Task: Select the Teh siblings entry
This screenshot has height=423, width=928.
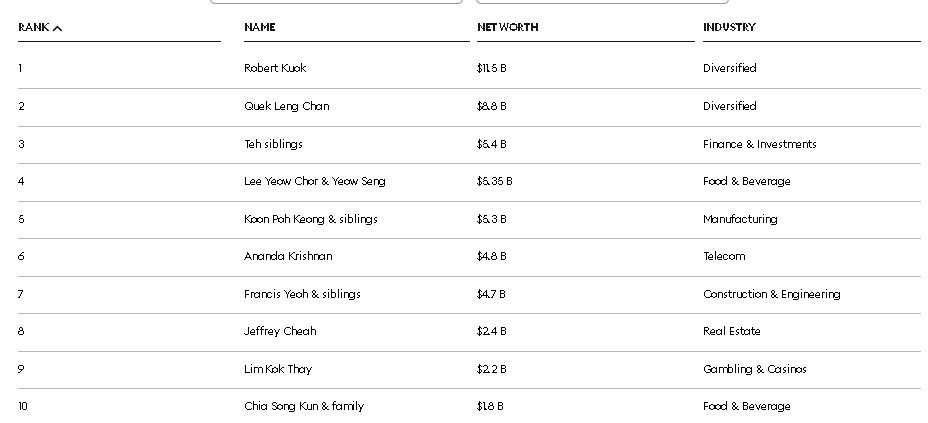Action: click(273, 144)
